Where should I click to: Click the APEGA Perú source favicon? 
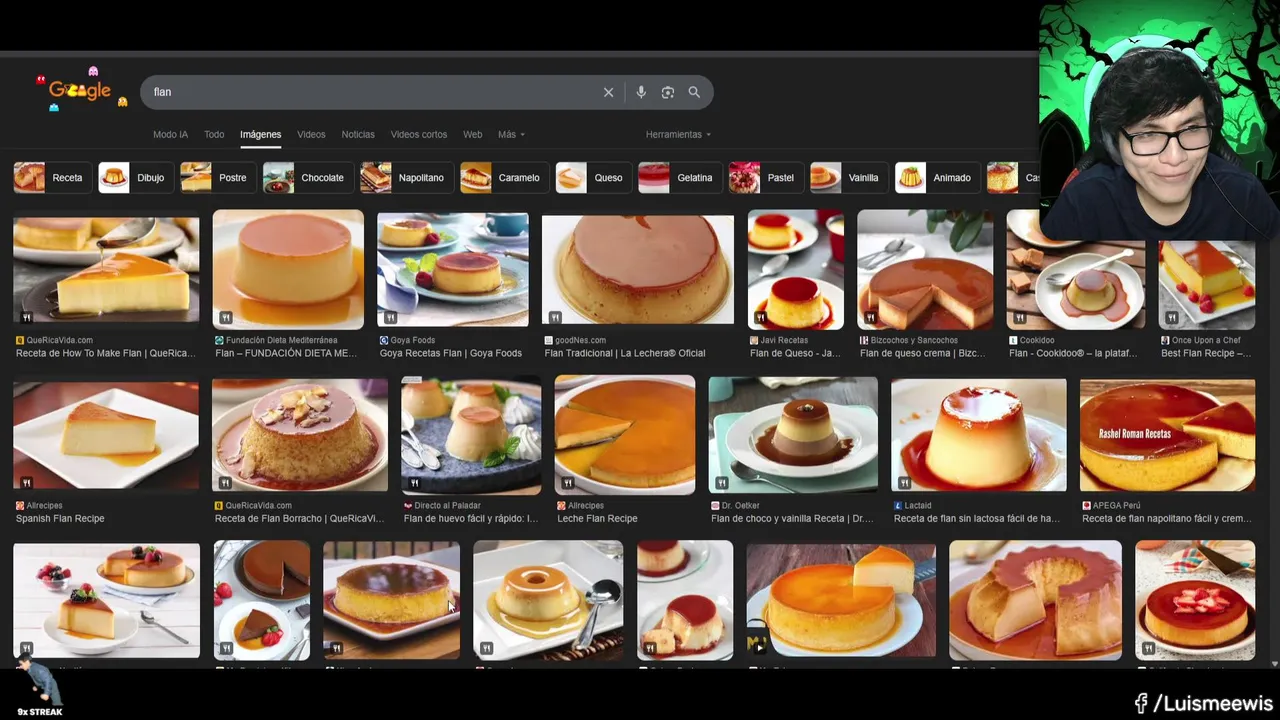click(x=1087, y=506)
